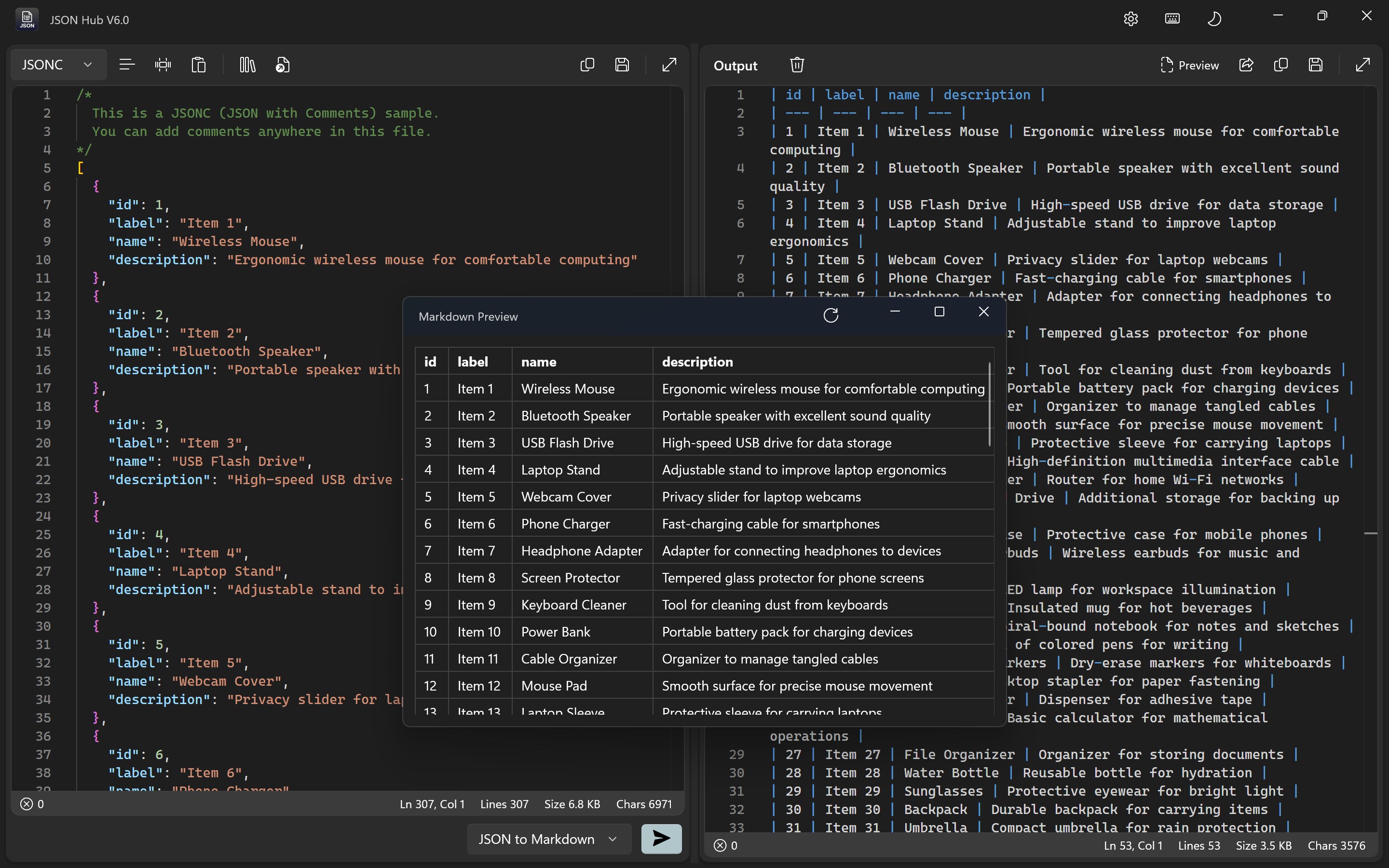Open JSON Hub settings

pyautogui.click(x=1130, y=18)
